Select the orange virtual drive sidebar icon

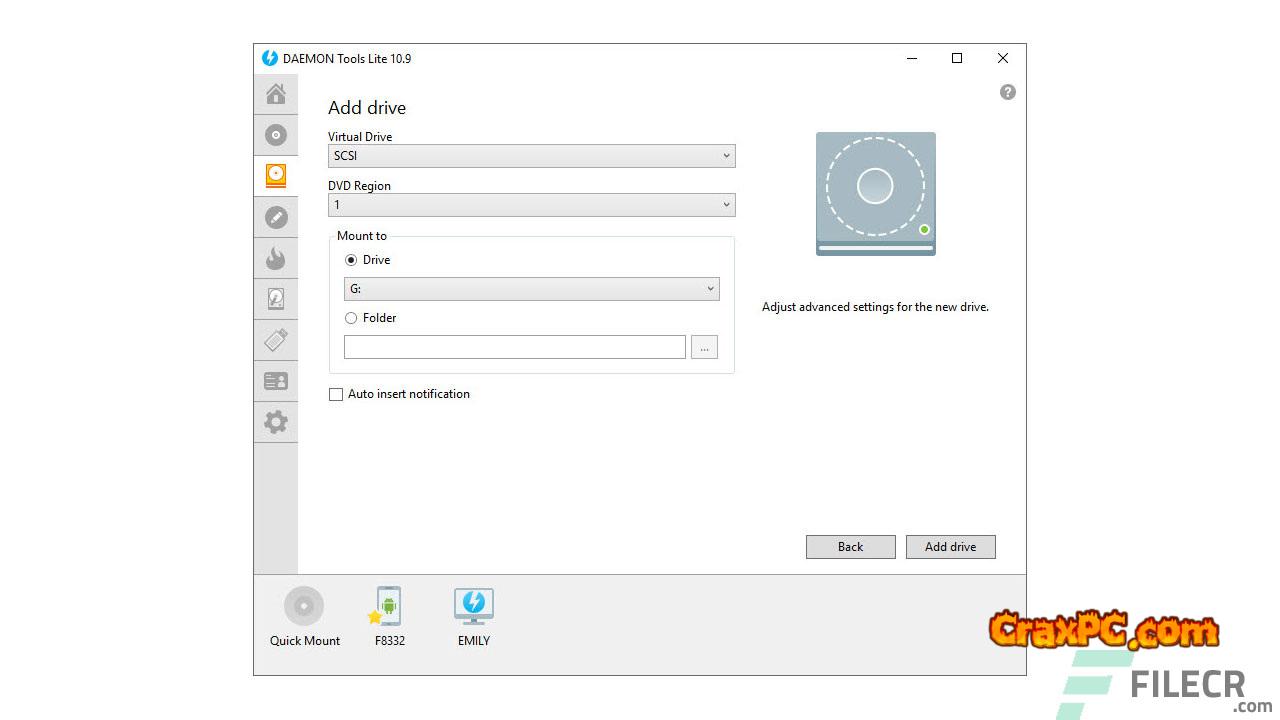pyautogui.click(x=276, y=176)
